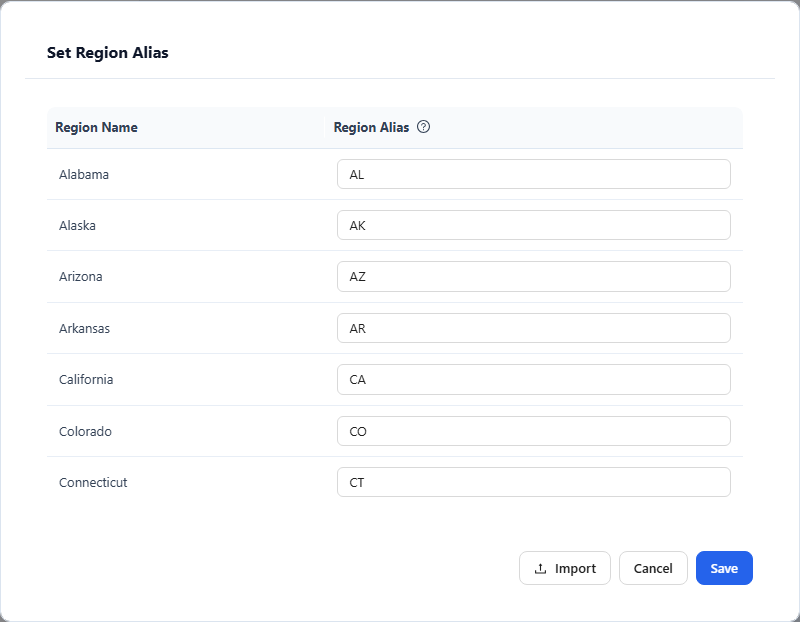Screen dimensions: 800x622
Task: Select the California alias input box
Action: [x=534, y=380]
